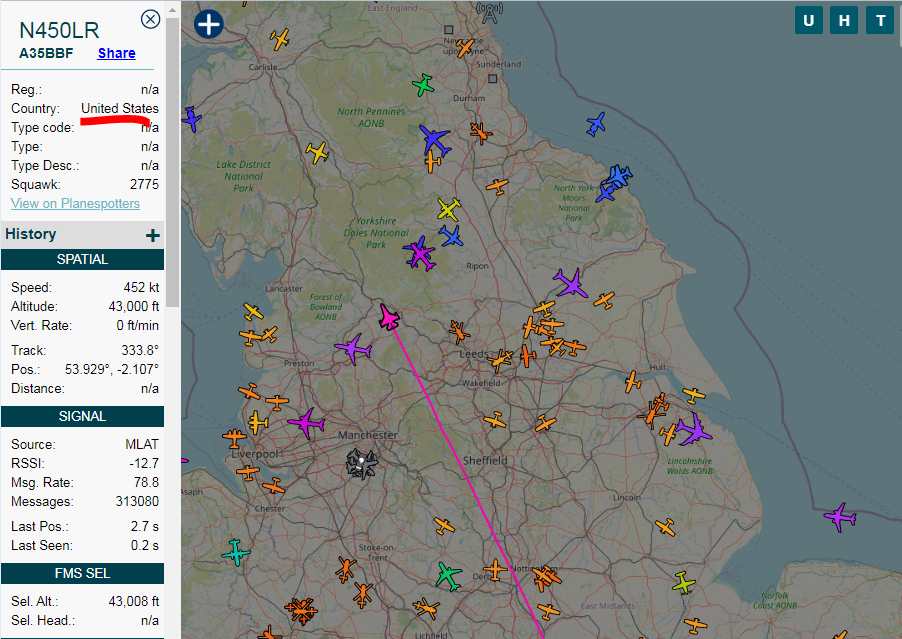The height and width of the screenshot is (639, 902).
Task: Click the sidebar scrollbar up arrow
Action: point(173,10)
